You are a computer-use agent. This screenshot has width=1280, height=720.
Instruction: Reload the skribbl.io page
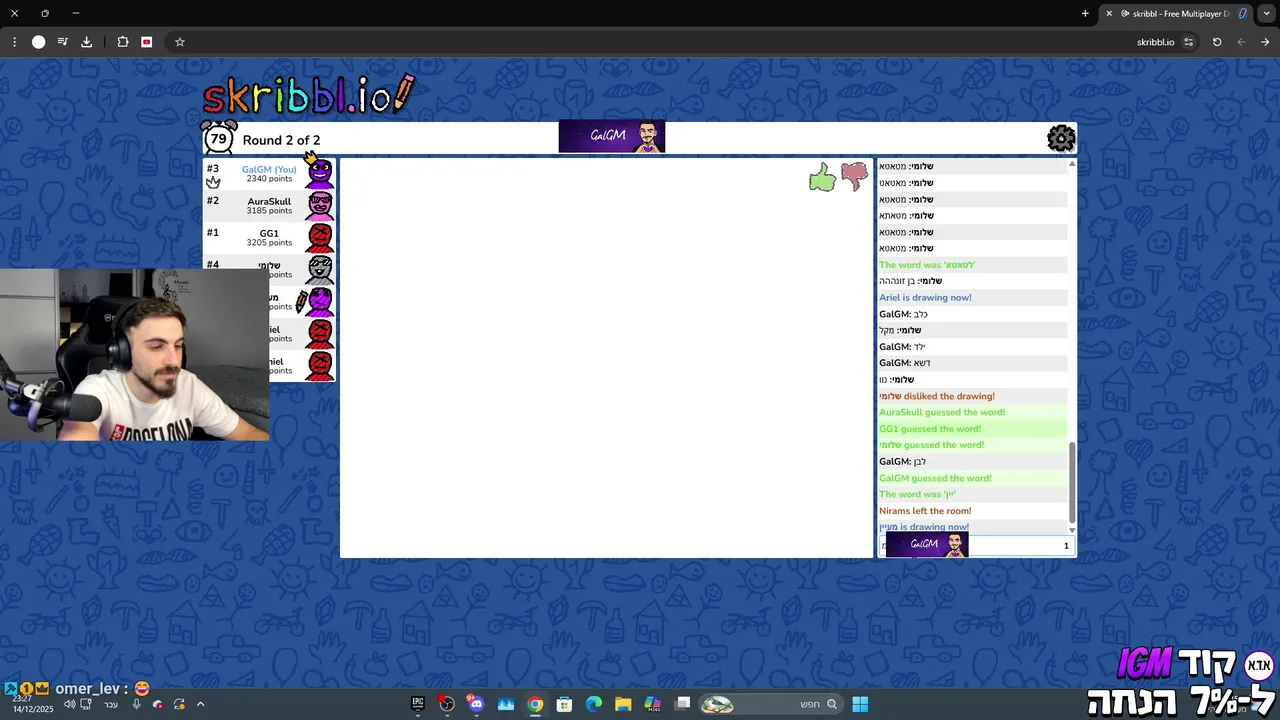tap(1217, 42)
